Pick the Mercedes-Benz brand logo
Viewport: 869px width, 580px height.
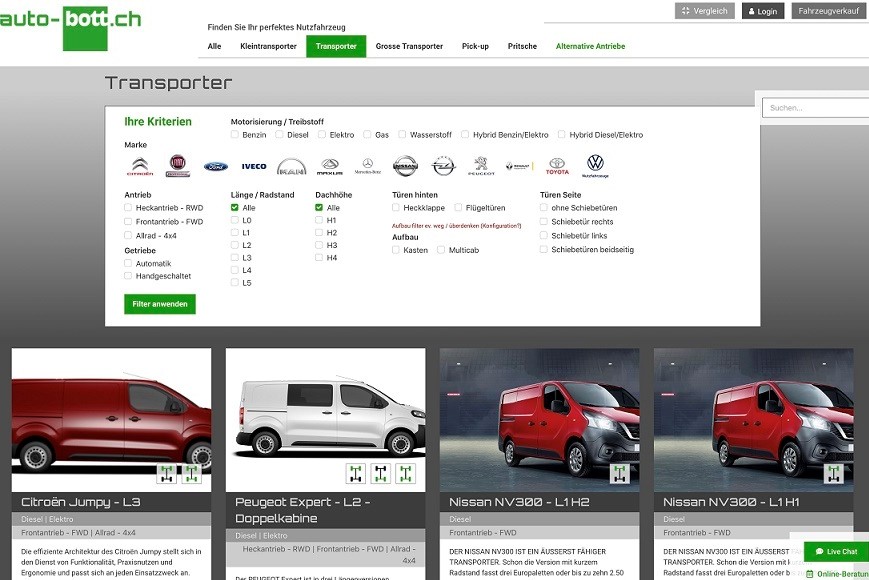(367, 166)
